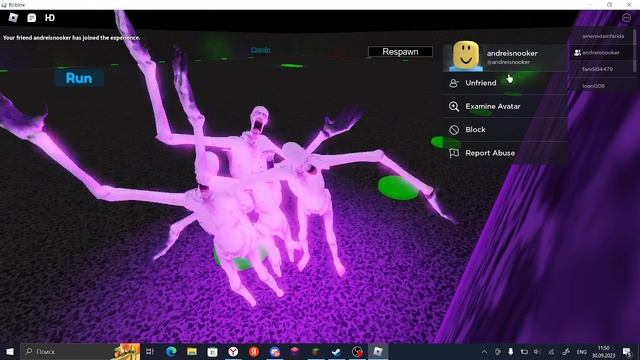Click the Block circle icon
This screenshot has width=640, height=360.
(x=454, y=130)
